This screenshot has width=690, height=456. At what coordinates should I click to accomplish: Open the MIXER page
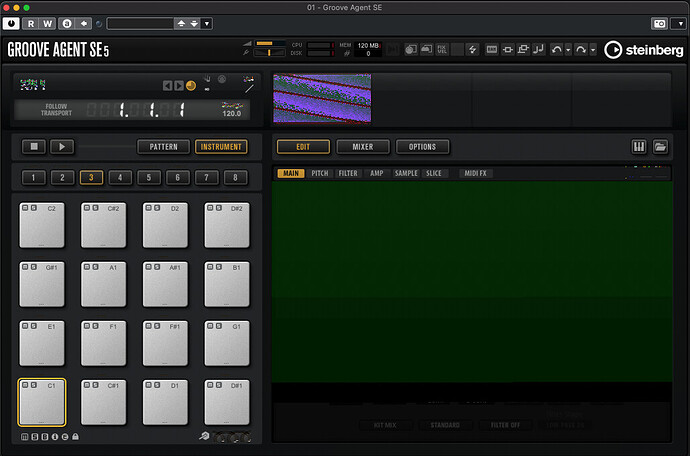(363, 147)
